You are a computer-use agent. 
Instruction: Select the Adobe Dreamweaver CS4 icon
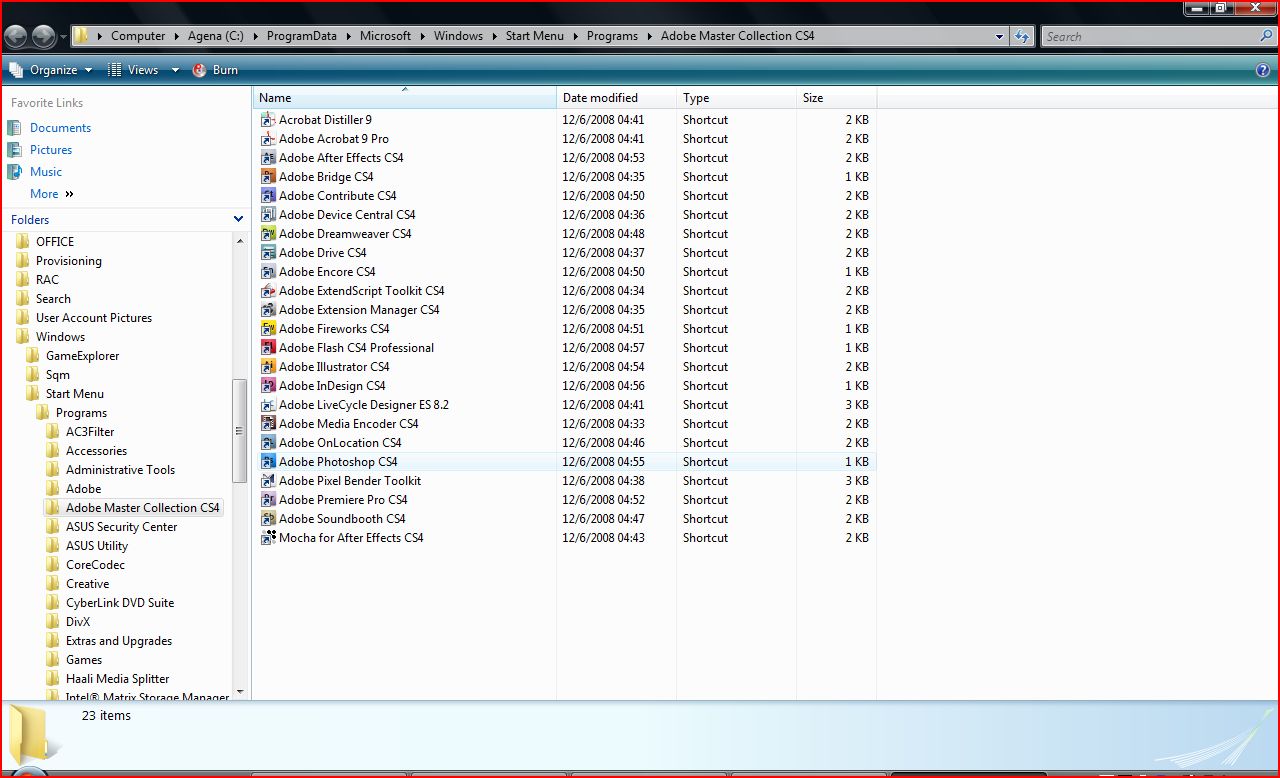[x=268, y=233]
